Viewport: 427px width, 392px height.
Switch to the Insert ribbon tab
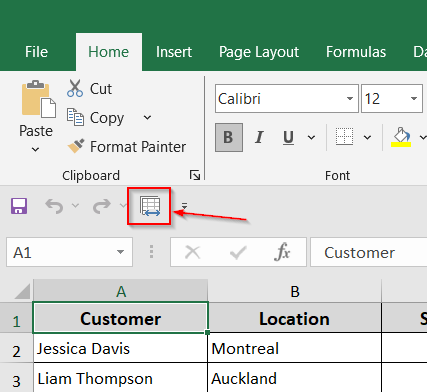click(174, 52)
